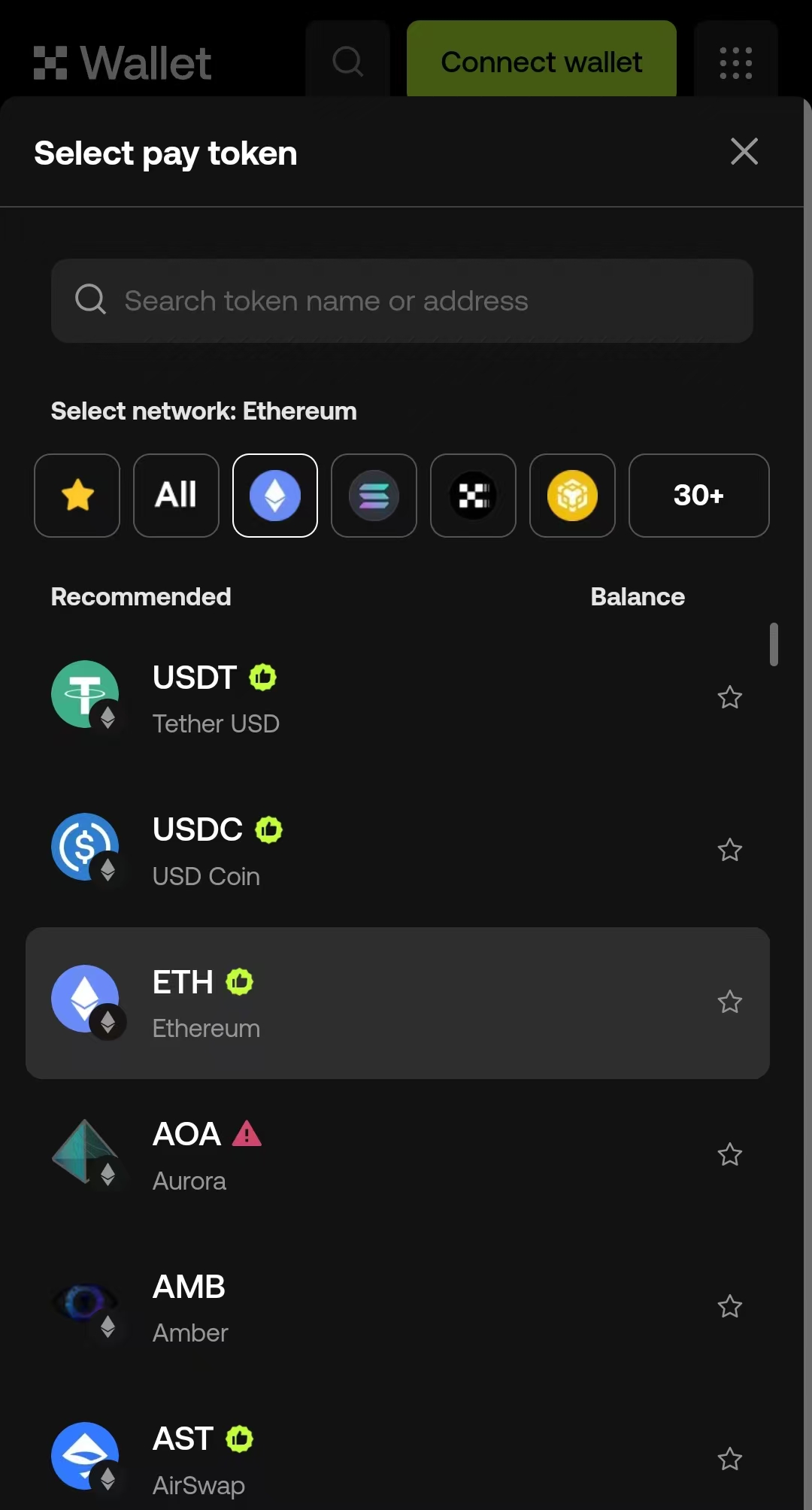The height and width of the screenshot is (1510, 812).
Task: Favorite the USDC token star
Action: [729, 851]
